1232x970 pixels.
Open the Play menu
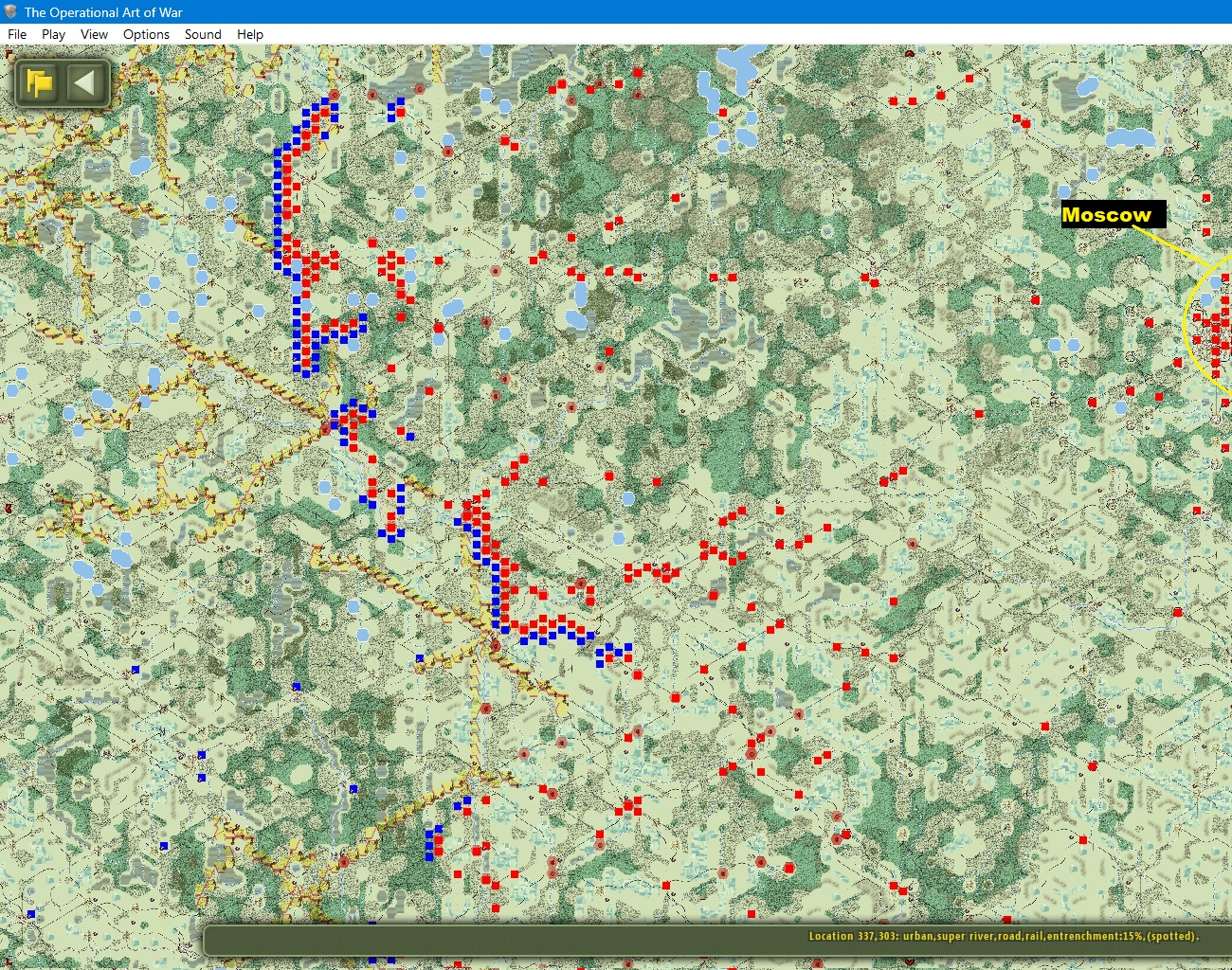click(53, 34)
